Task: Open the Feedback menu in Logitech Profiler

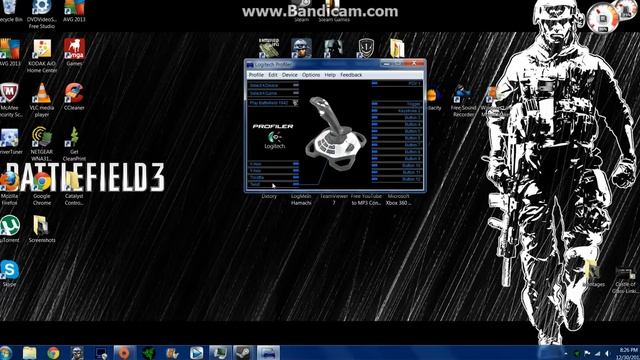Action: point(351,75)
